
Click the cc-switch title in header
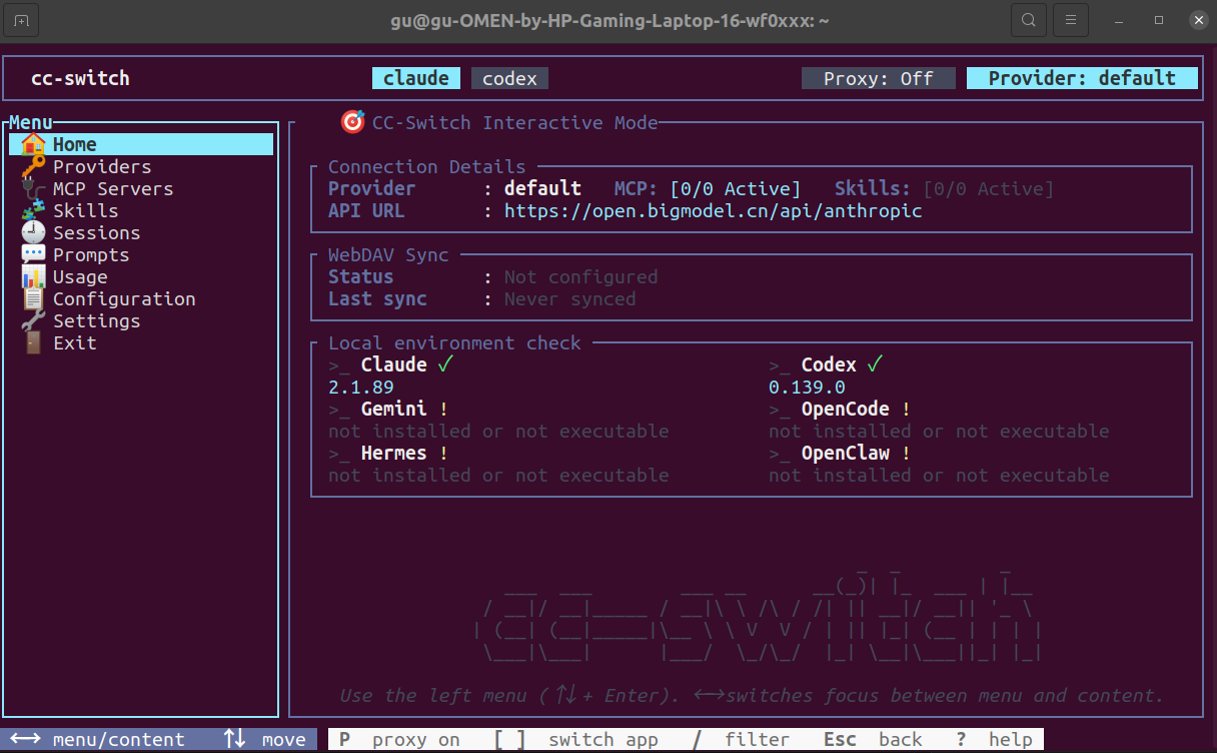pyautogui.click(x=80, y=78)
